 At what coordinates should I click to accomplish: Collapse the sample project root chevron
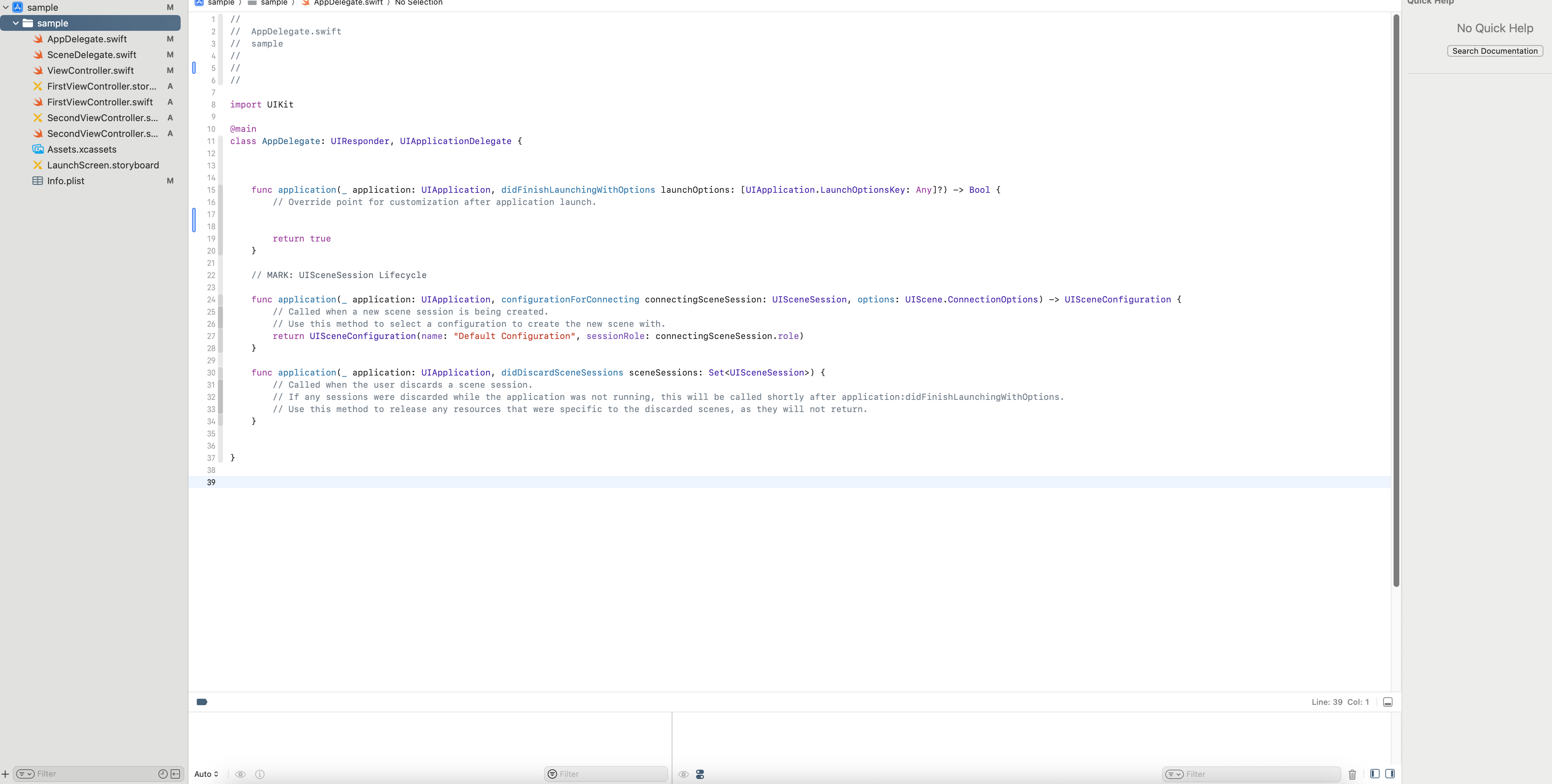6,7
